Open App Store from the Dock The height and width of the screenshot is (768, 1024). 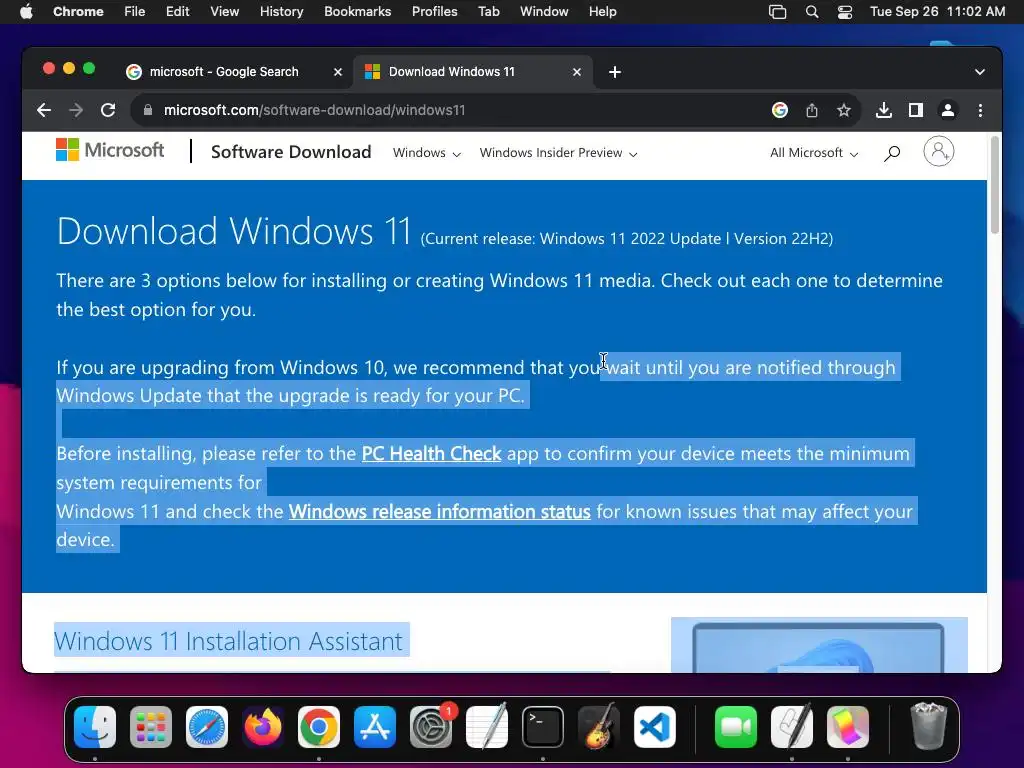point(375,727)
